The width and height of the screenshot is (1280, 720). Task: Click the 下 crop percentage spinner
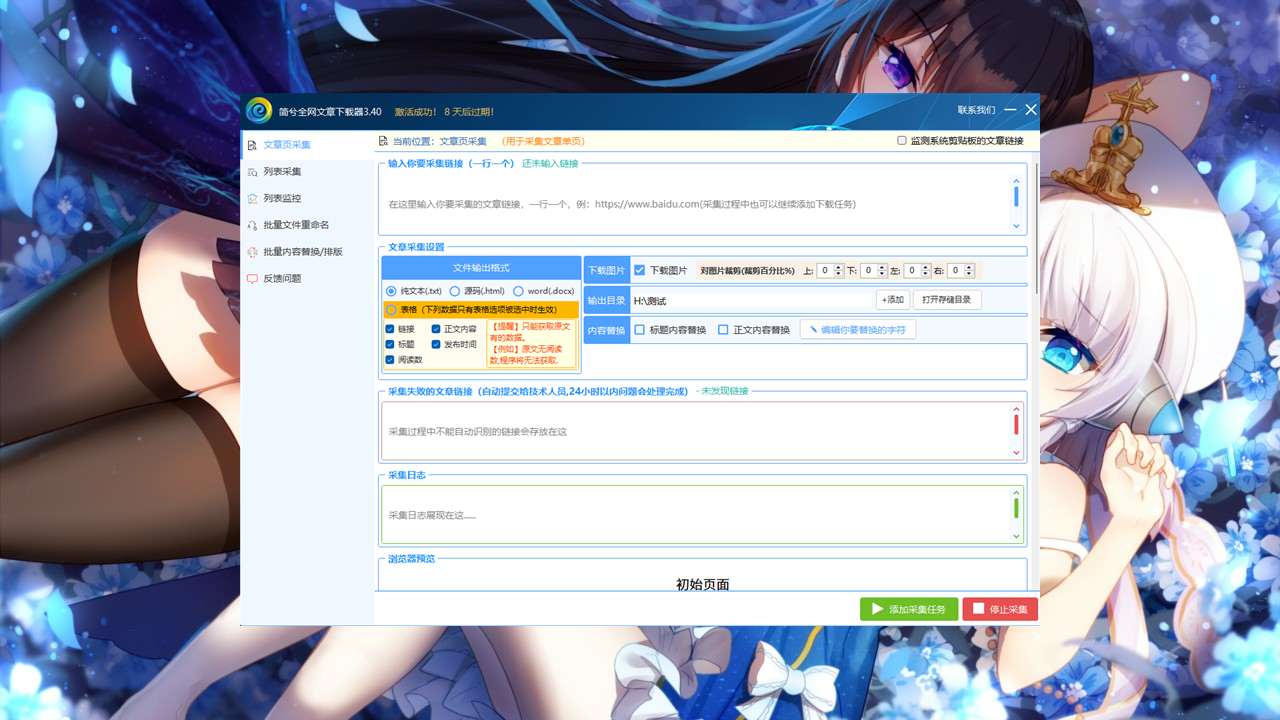(874, 270)
